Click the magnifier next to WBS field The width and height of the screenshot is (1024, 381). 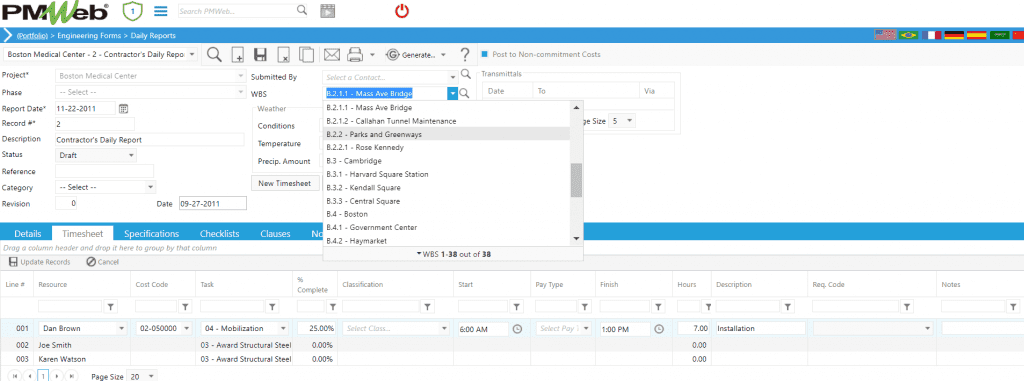(465, 94)
